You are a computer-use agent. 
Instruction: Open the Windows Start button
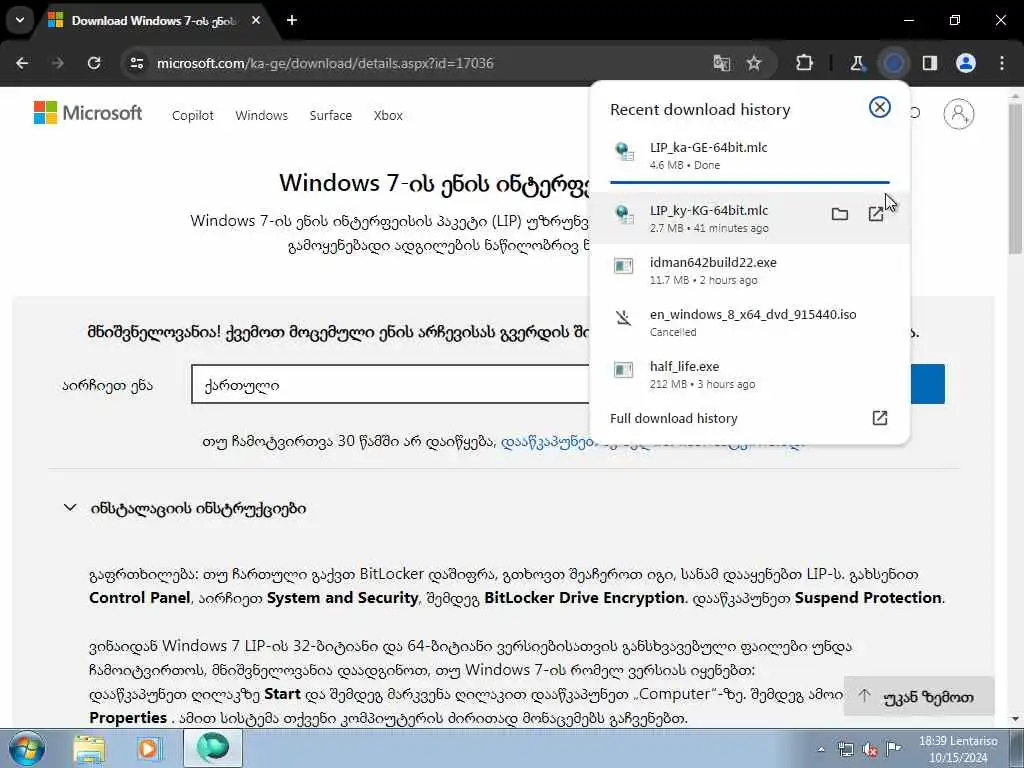pyautogui.click(x=26, y=748)
